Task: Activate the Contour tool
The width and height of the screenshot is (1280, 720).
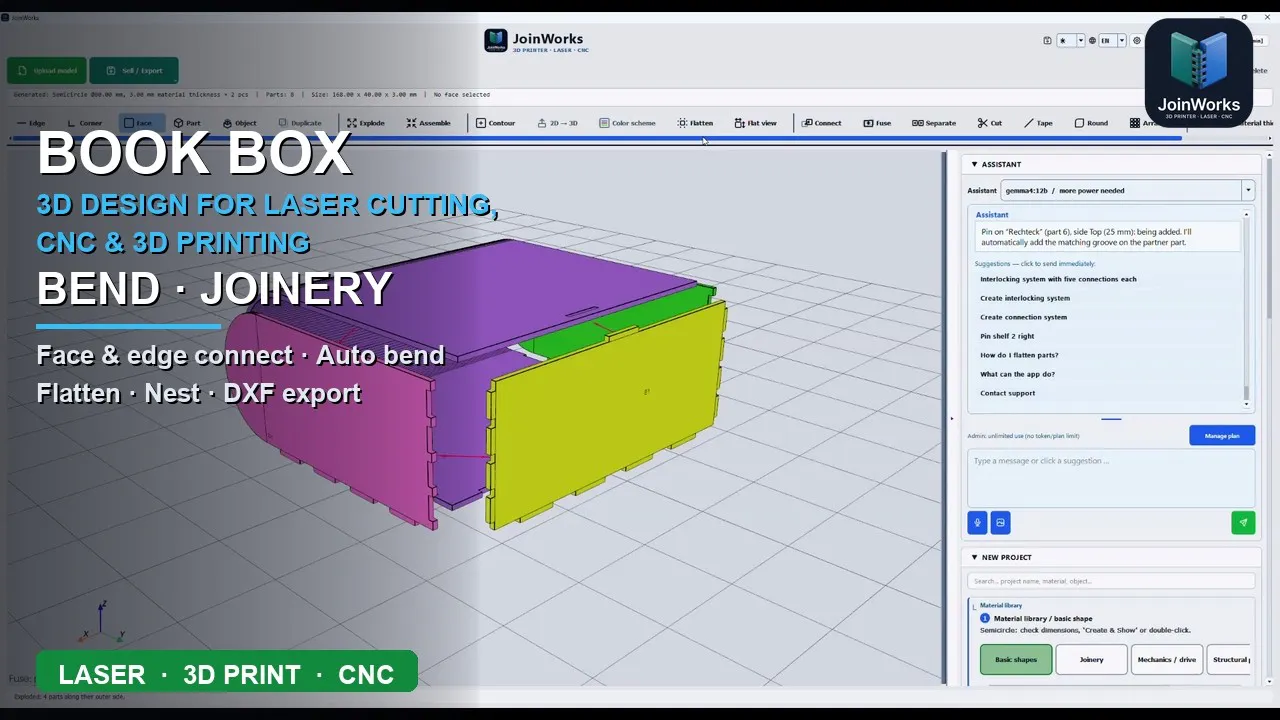Action: tap(496, 123)
